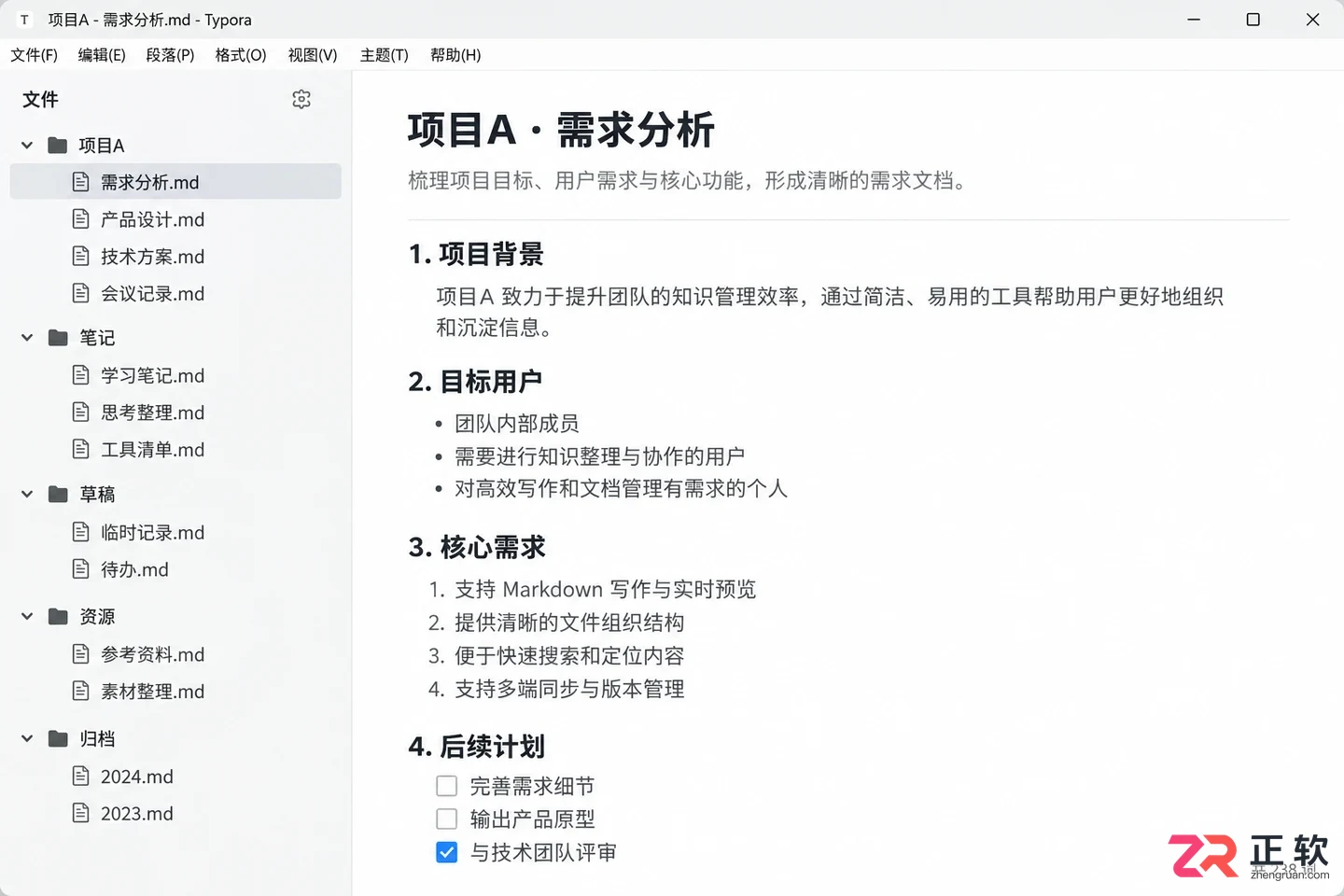The width and height of the screenshot is (1344, 896).
Task: Click the Typora app icon in title bar
Action: coord(24,20)
